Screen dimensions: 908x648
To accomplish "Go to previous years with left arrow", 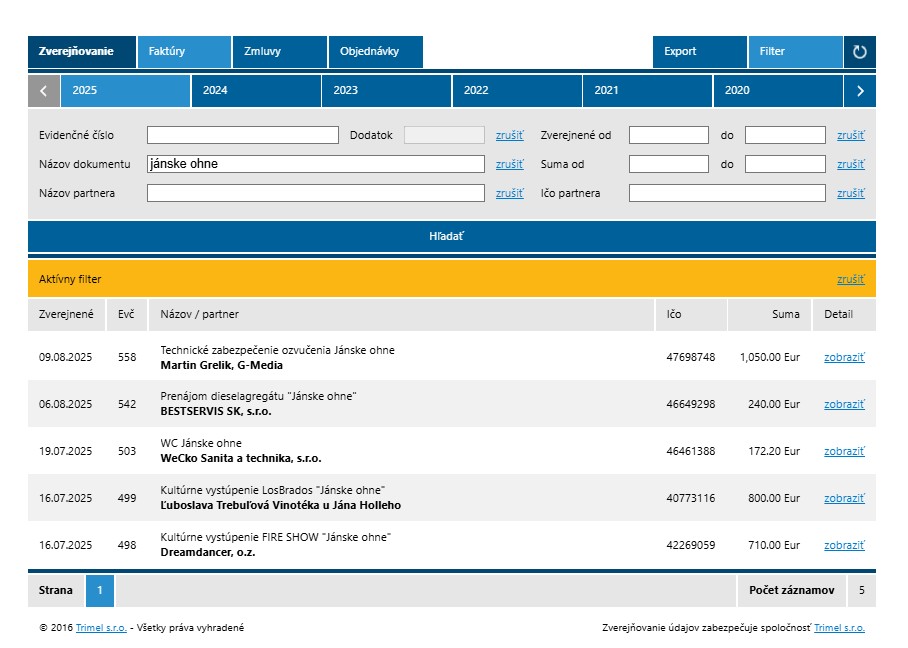I will point(44,91).
